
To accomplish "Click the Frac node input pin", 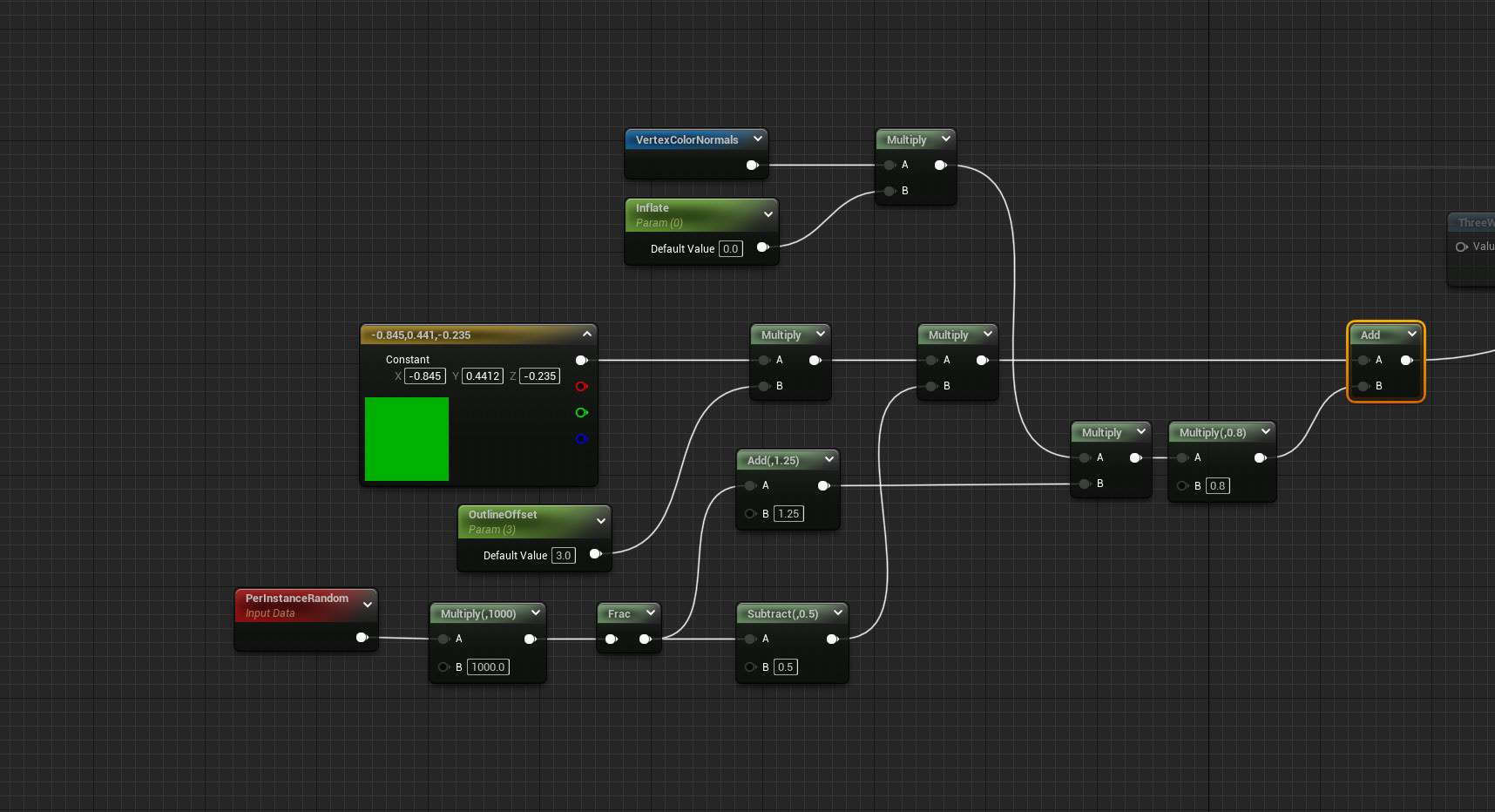I will pos(612,639).
